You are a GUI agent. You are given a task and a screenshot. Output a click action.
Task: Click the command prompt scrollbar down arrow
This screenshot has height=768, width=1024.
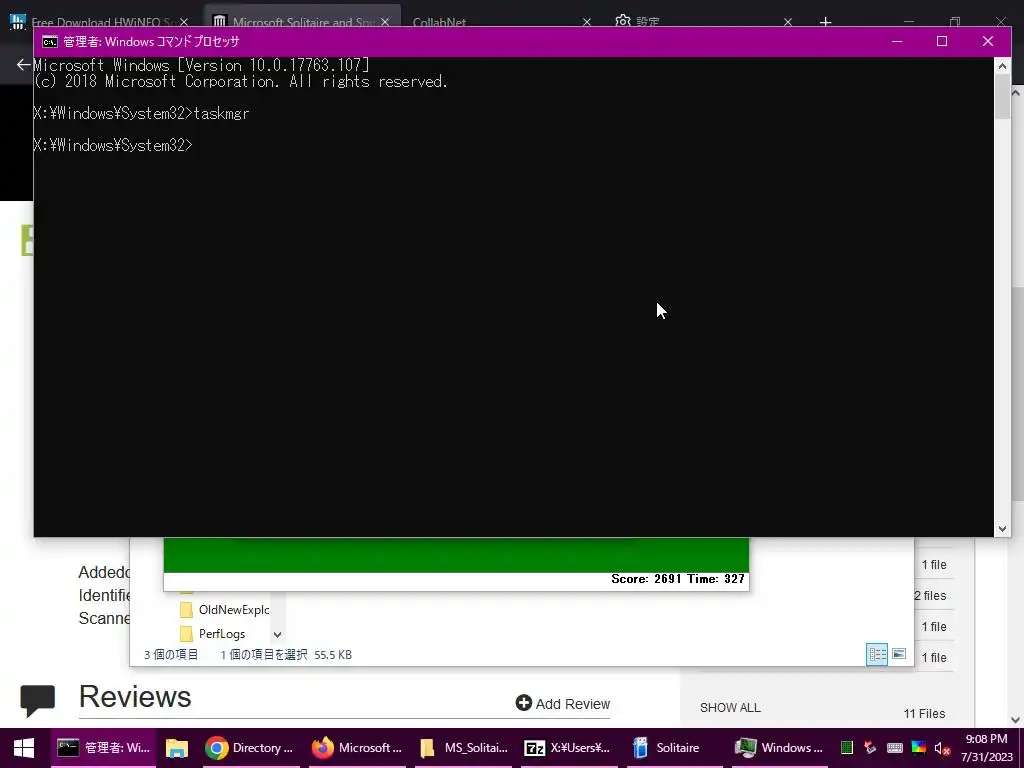pos(1002,529)
